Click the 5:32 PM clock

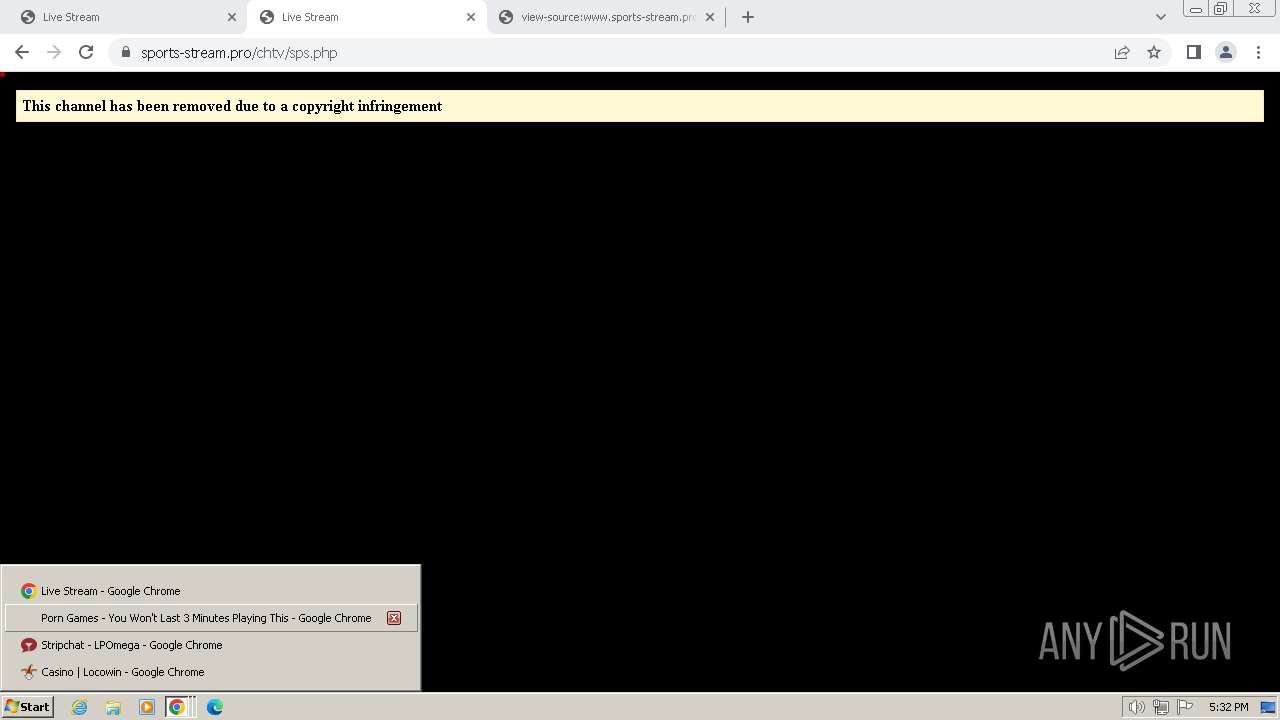(1228, 707)
